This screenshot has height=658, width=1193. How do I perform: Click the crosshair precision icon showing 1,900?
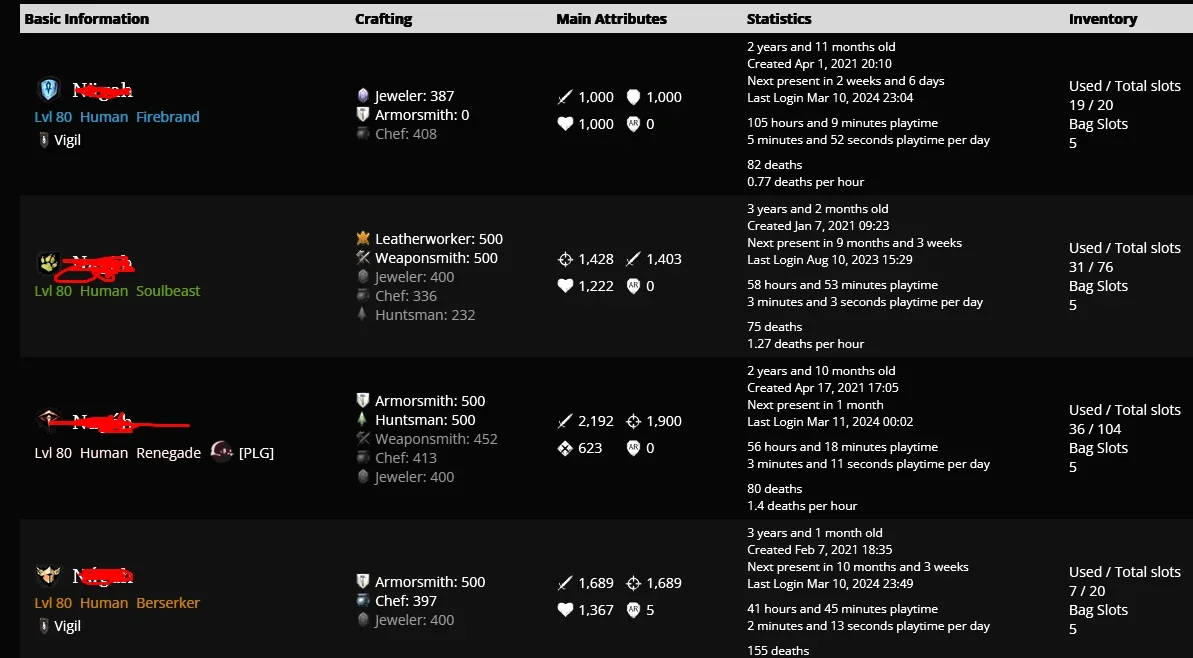tap(633, 421)
